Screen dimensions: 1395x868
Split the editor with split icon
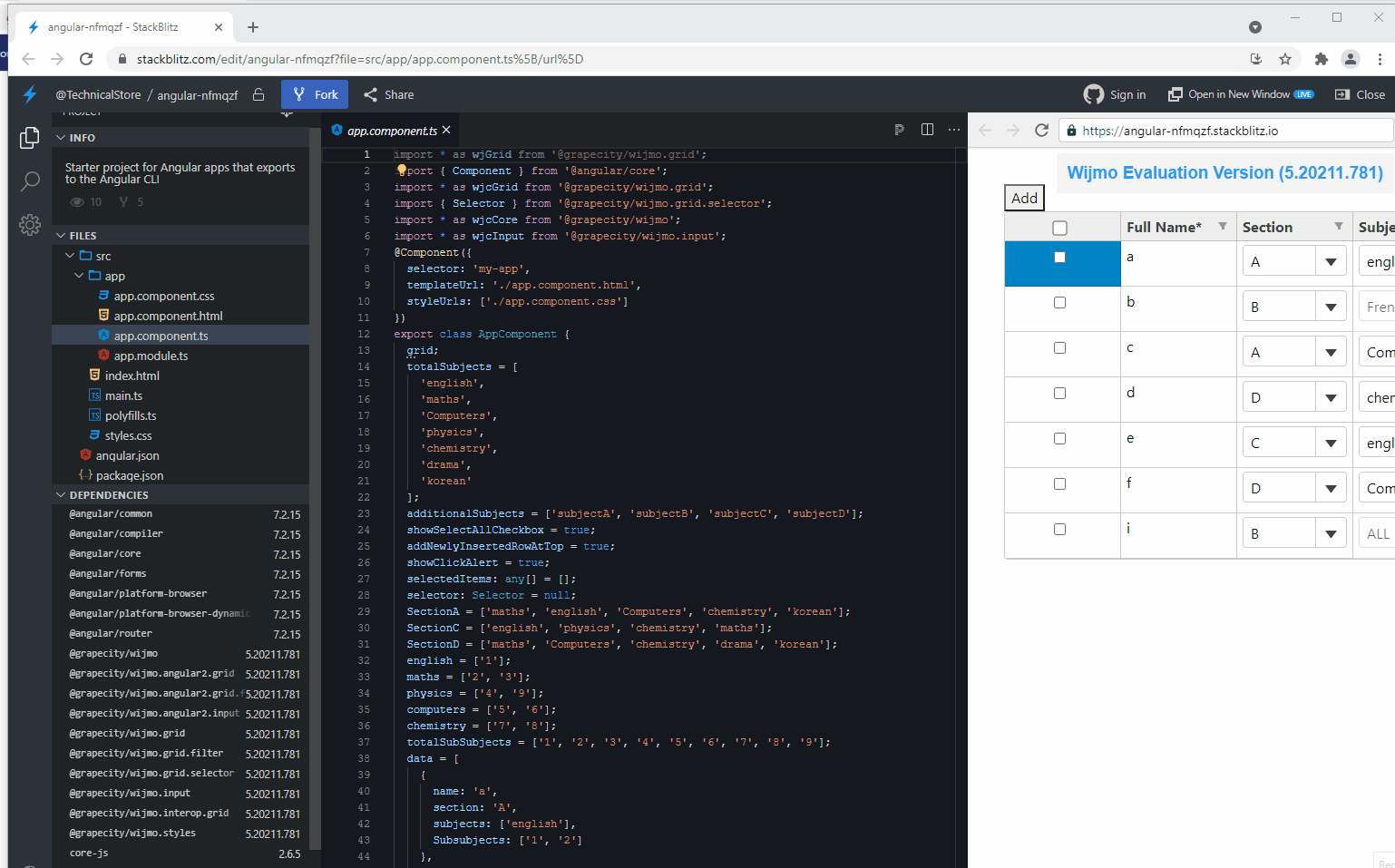927,130
